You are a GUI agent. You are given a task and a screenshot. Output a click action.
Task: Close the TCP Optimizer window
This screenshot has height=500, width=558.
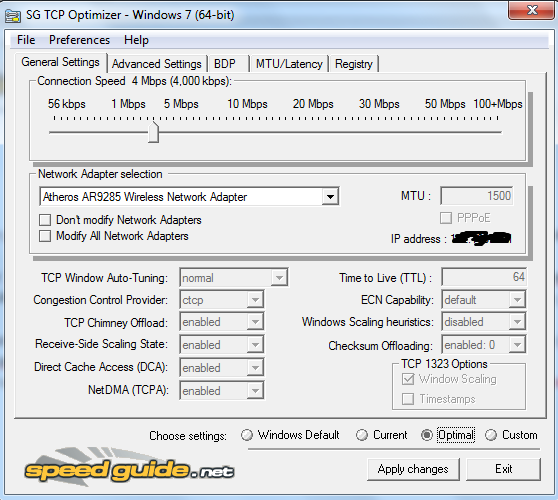(532, 10)
